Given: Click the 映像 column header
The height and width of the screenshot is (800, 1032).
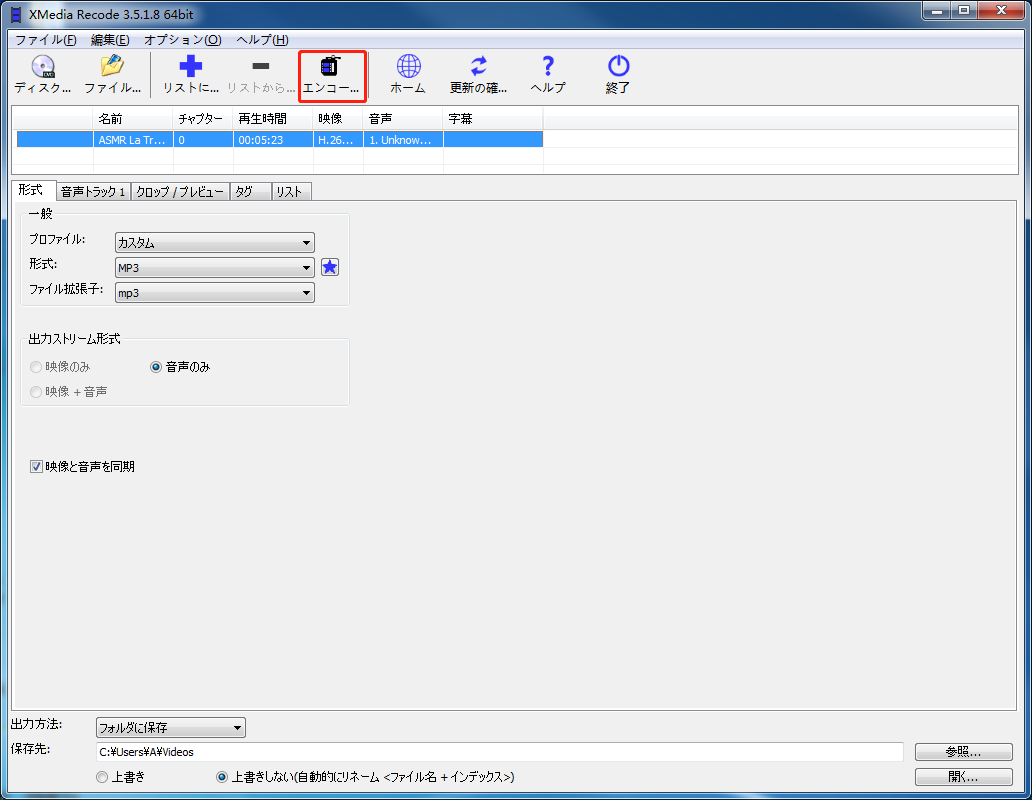Looking at the screenshot, I should (338, 119).
